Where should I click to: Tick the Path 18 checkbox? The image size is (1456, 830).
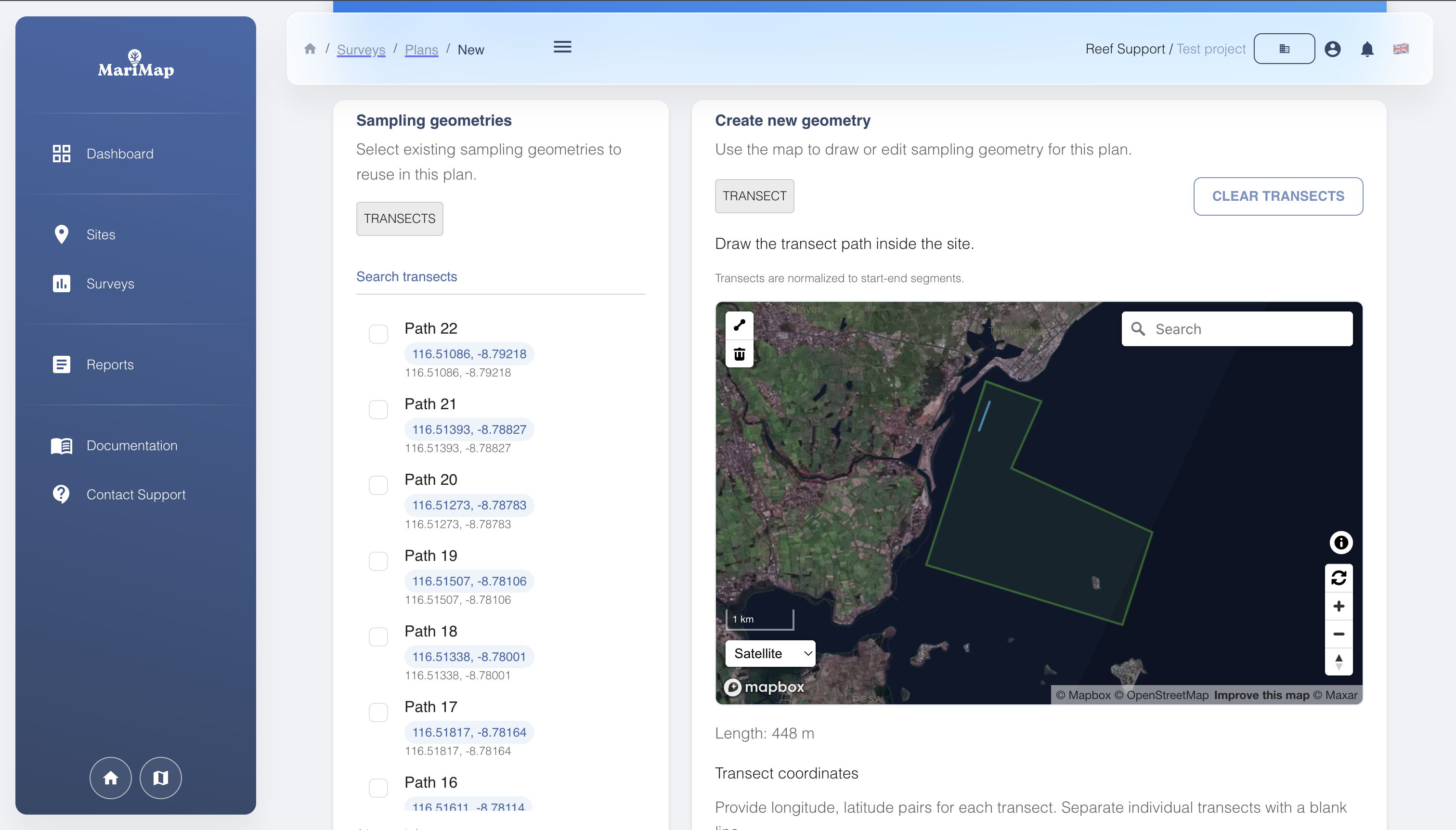coord(378,637)
